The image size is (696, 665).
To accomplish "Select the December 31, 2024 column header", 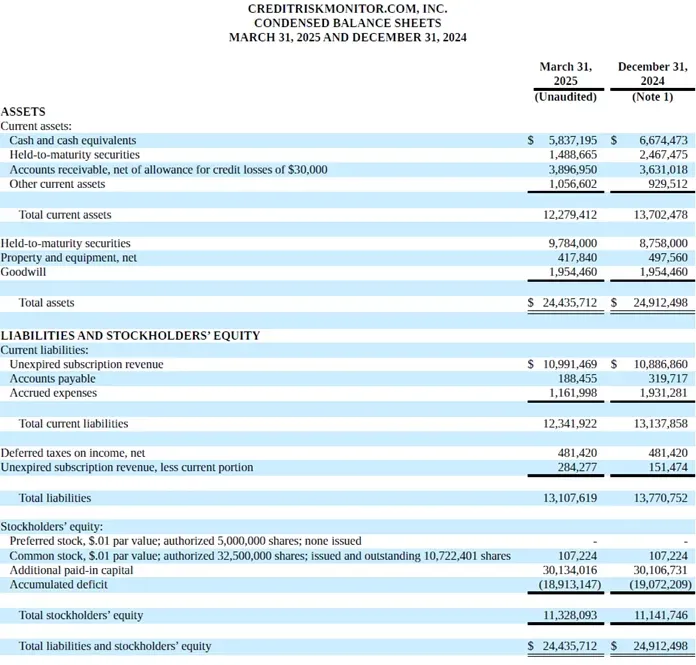I will point(652,74).
